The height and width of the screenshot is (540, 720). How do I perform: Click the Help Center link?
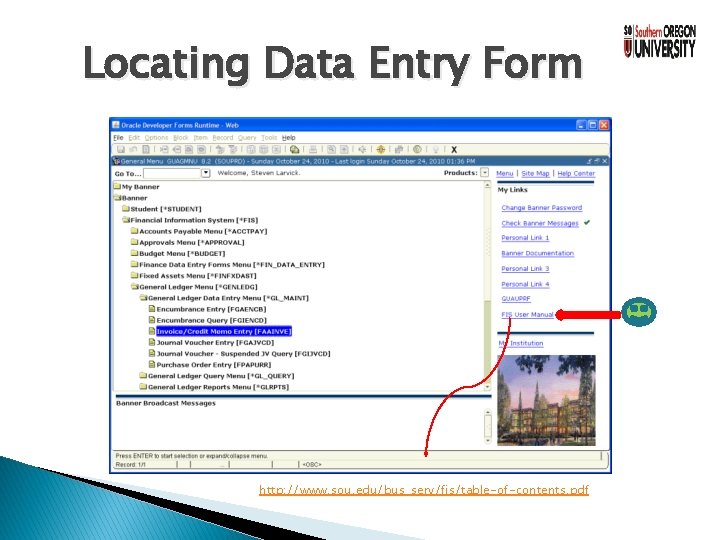coord(576,173)
